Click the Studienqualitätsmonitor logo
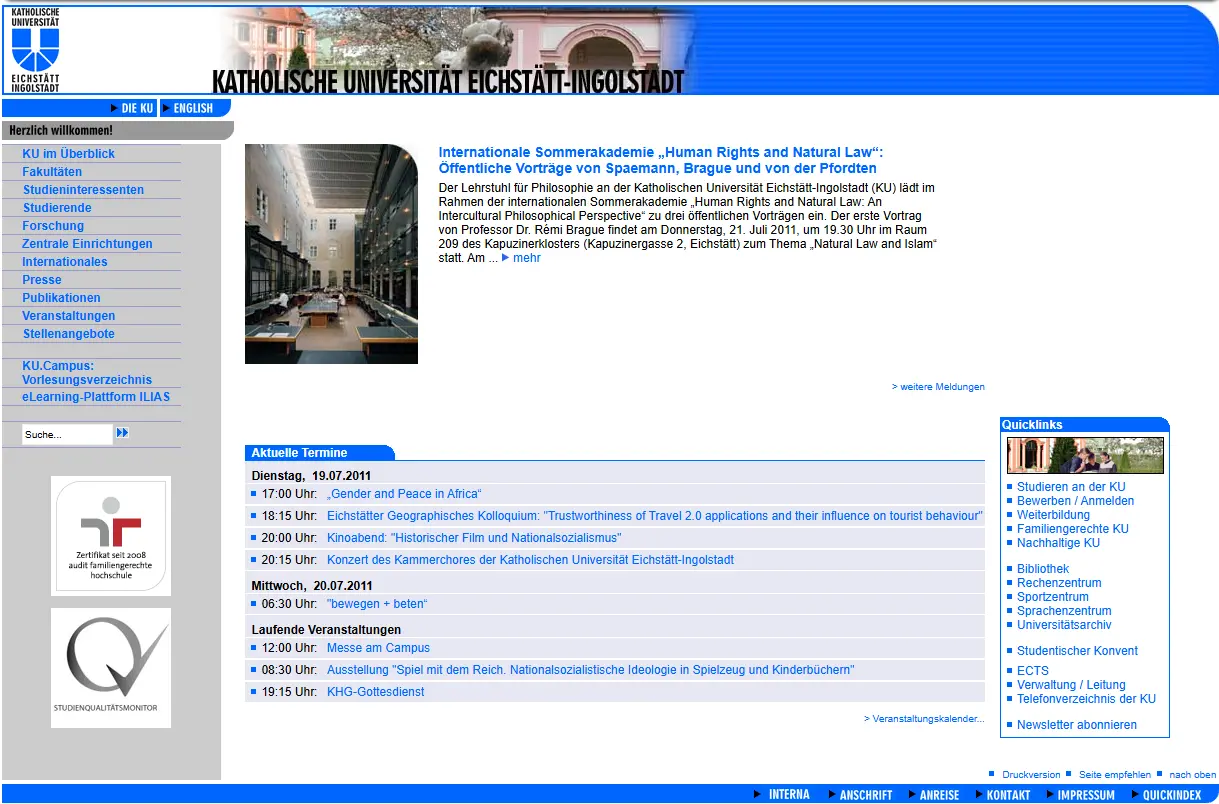This screenshot has height=804, width=1219. coord(111,667)
